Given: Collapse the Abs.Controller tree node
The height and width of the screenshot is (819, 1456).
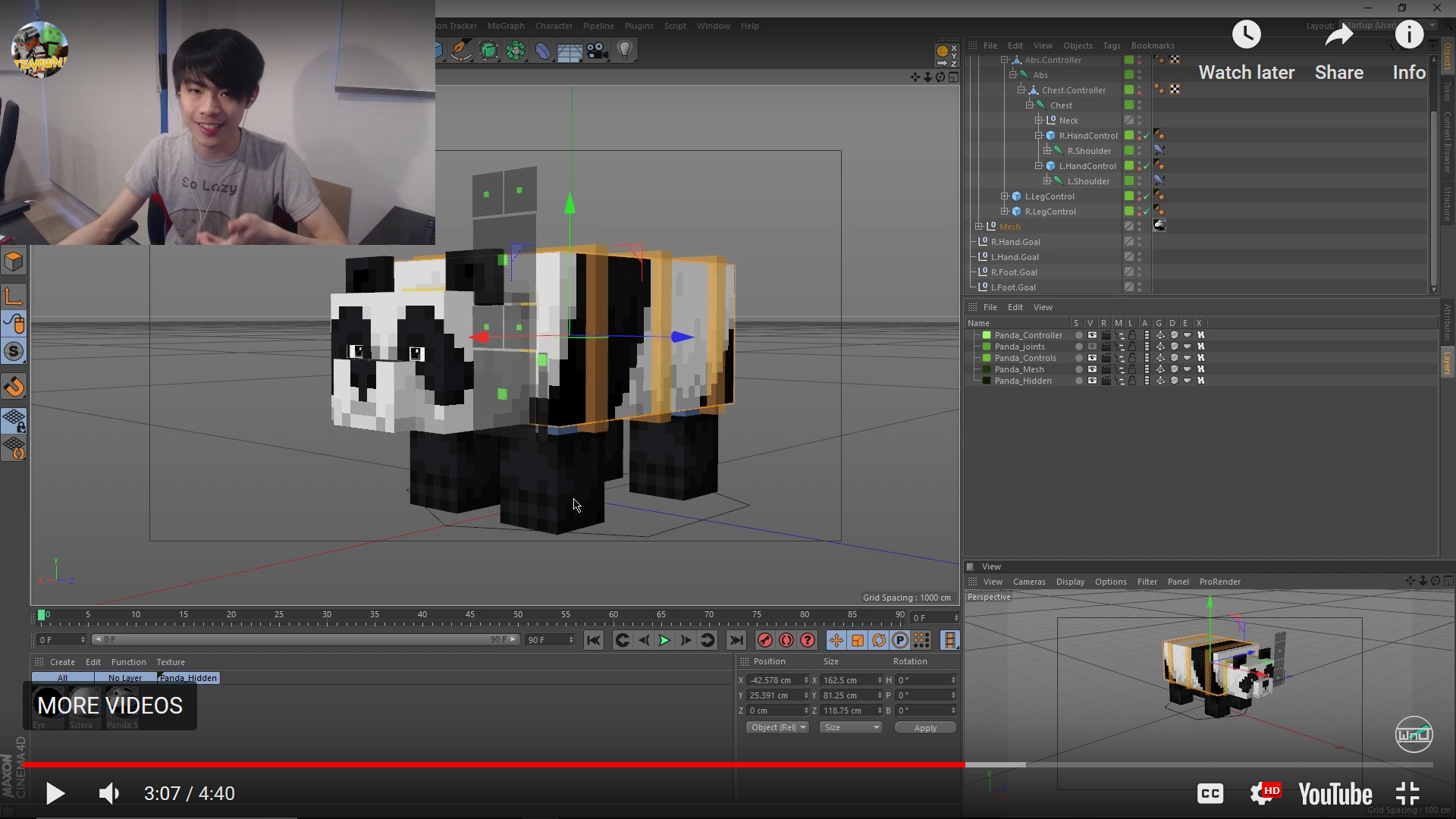Looking at the screenshot, I should click(x=1005, y=60).
